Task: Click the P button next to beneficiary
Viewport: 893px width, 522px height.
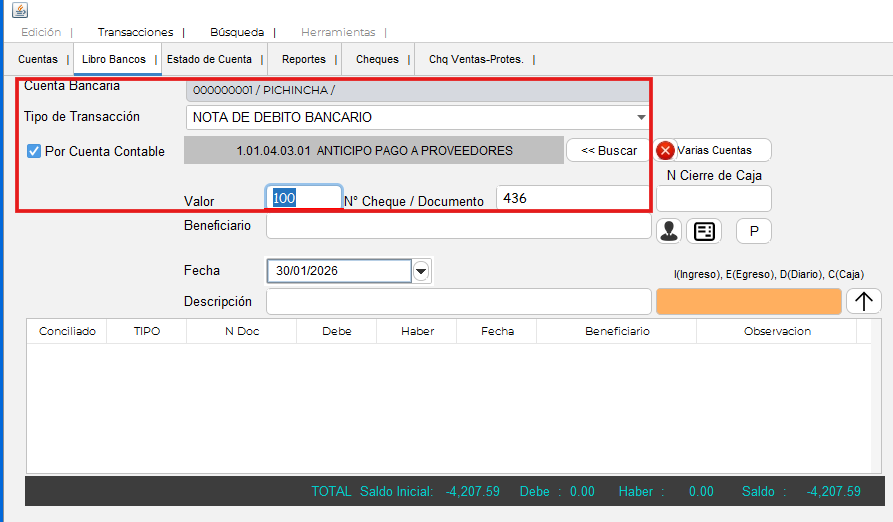Action: point(754,231)
